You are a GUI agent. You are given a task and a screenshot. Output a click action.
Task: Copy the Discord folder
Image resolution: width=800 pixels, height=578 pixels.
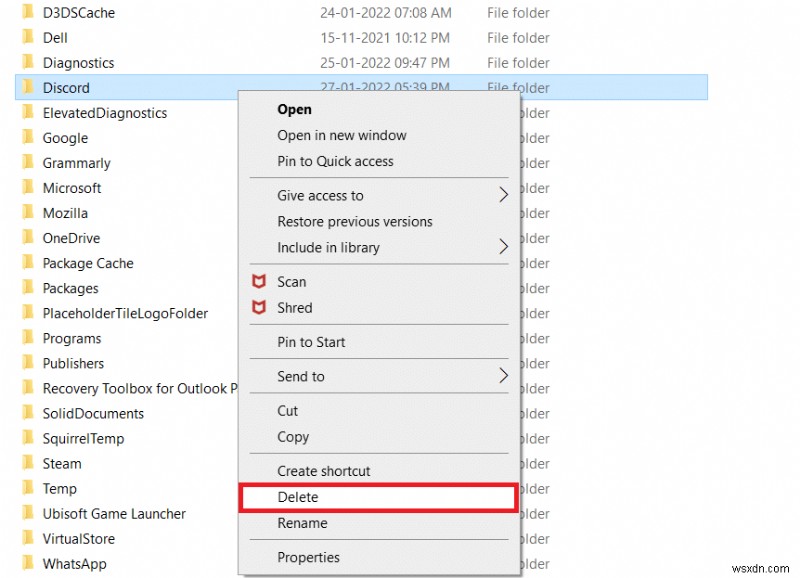pos(292,437)
